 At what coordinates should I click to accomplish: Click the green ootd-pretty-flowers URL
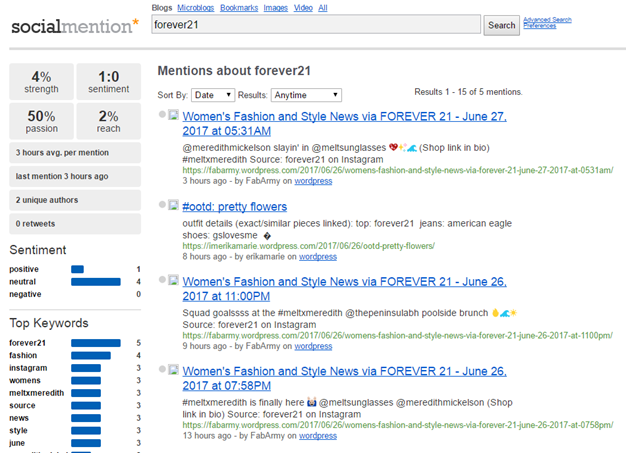(x=308, y=246)
